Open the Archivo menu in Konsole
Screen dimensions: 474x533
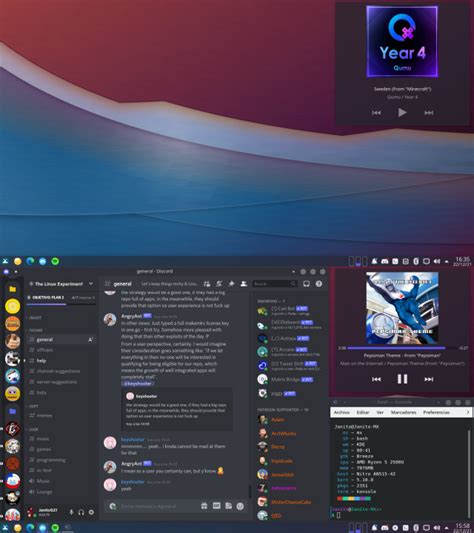(342, 412)
